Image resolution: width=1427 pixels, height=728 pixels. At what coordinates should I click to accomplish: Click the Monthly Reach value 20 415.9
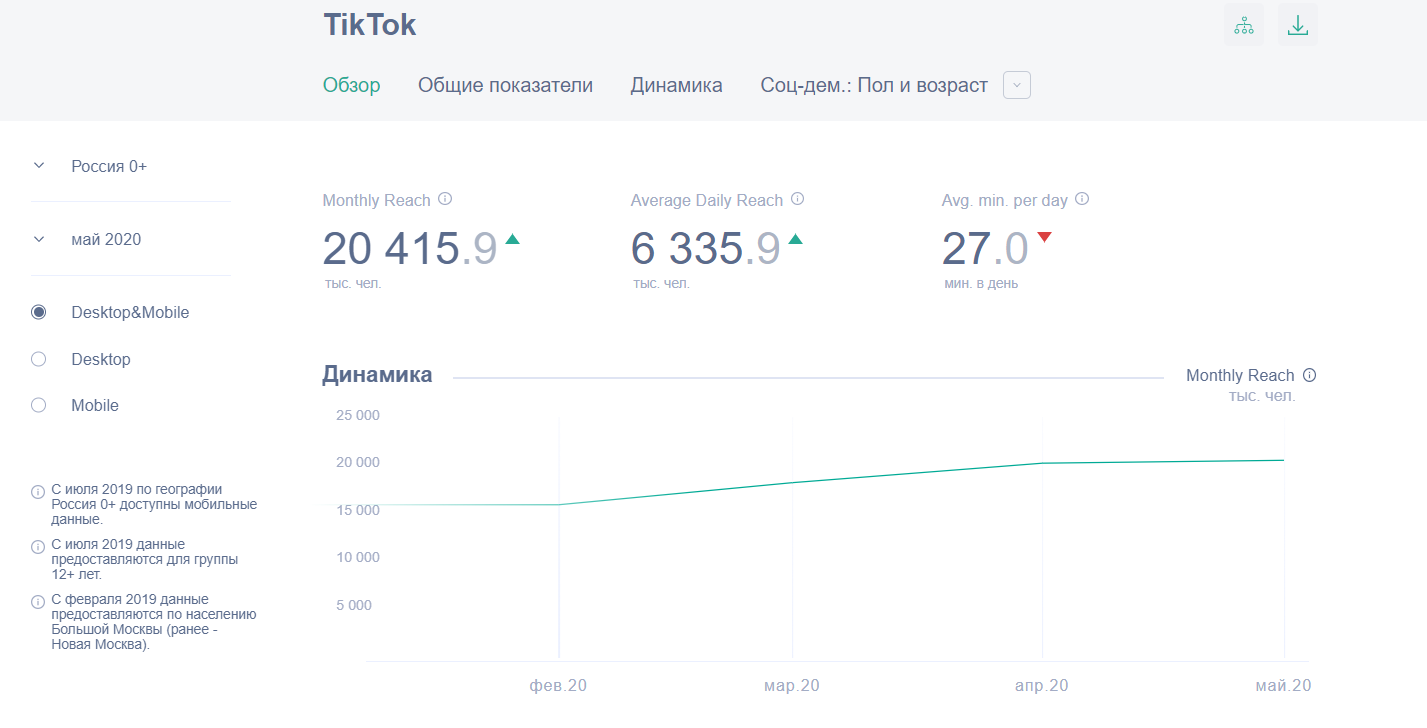[409, 248]
